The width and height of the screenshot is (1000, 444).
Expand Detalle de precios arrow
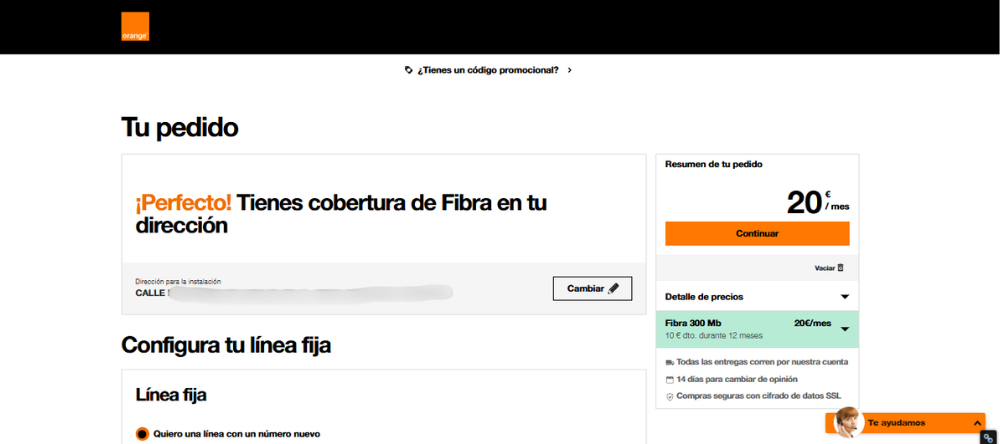click(845, 297)
